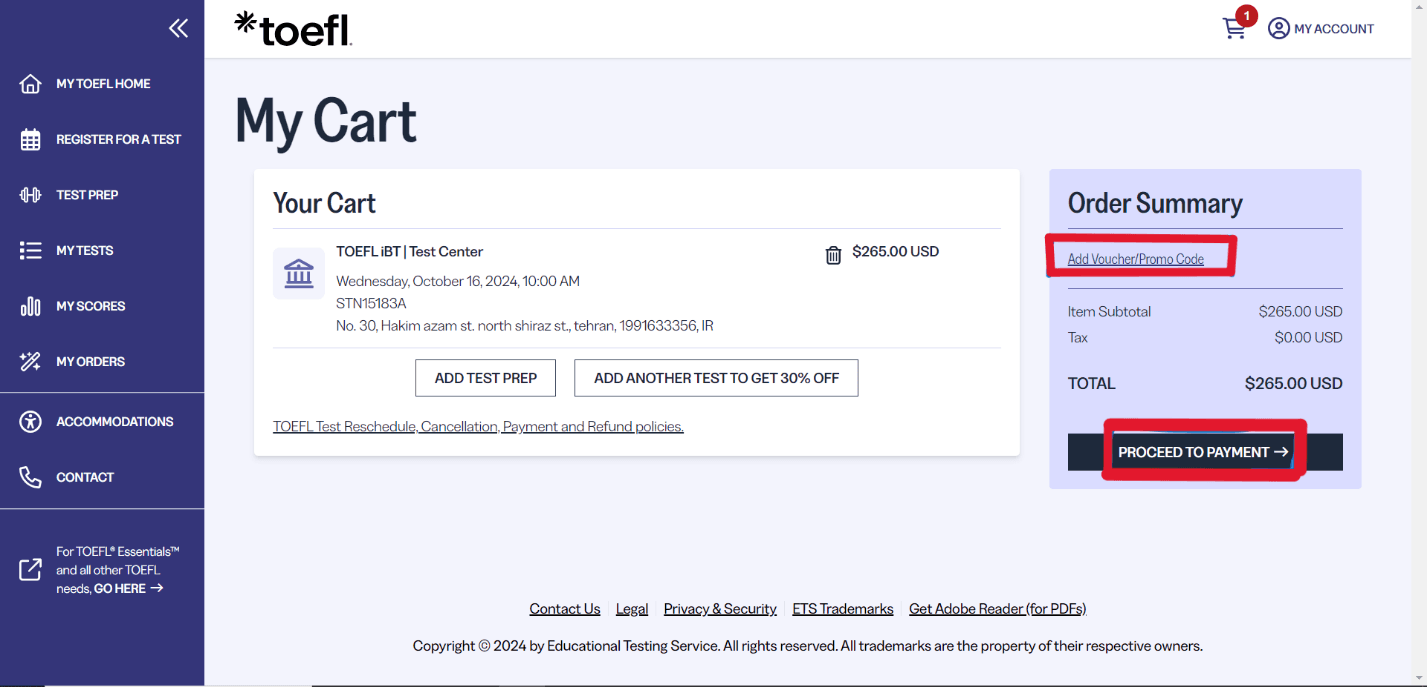Select the $265.00 USD item price

pyautogui.click(x=896, y=252)
